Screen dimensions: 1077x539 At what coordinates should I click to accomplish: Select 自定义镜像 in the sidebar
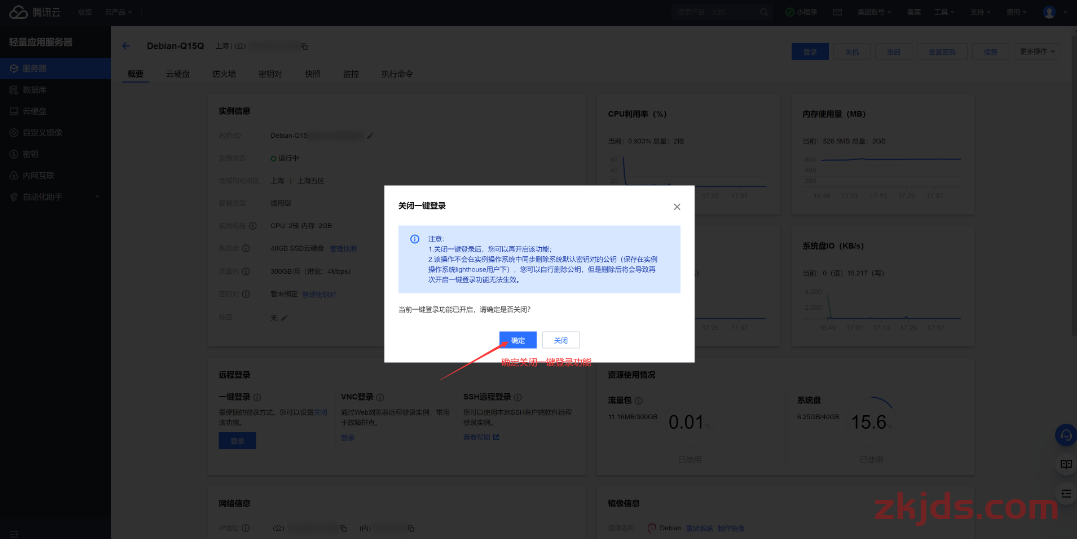tap(55, 133)
